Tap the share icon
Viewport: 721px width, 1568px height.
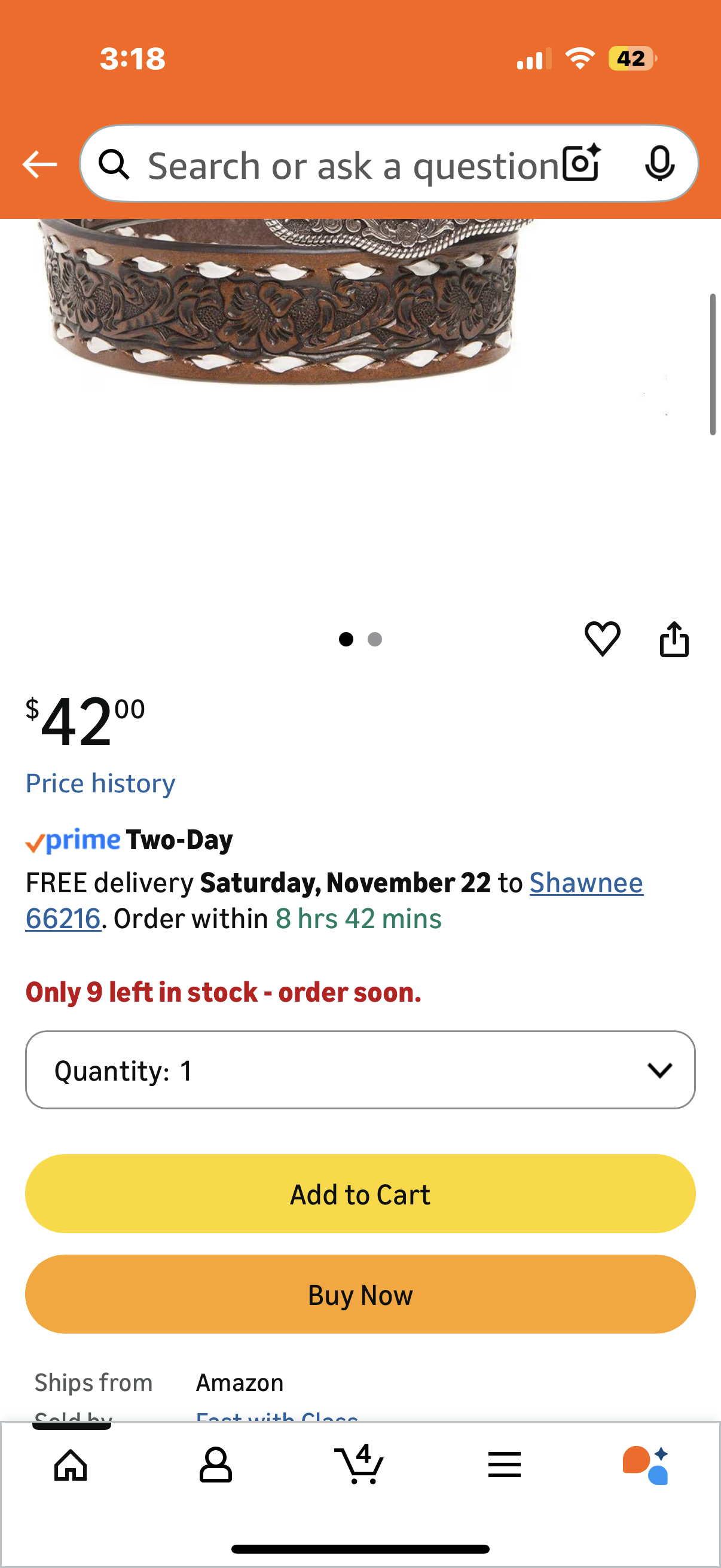coord(674,639)
